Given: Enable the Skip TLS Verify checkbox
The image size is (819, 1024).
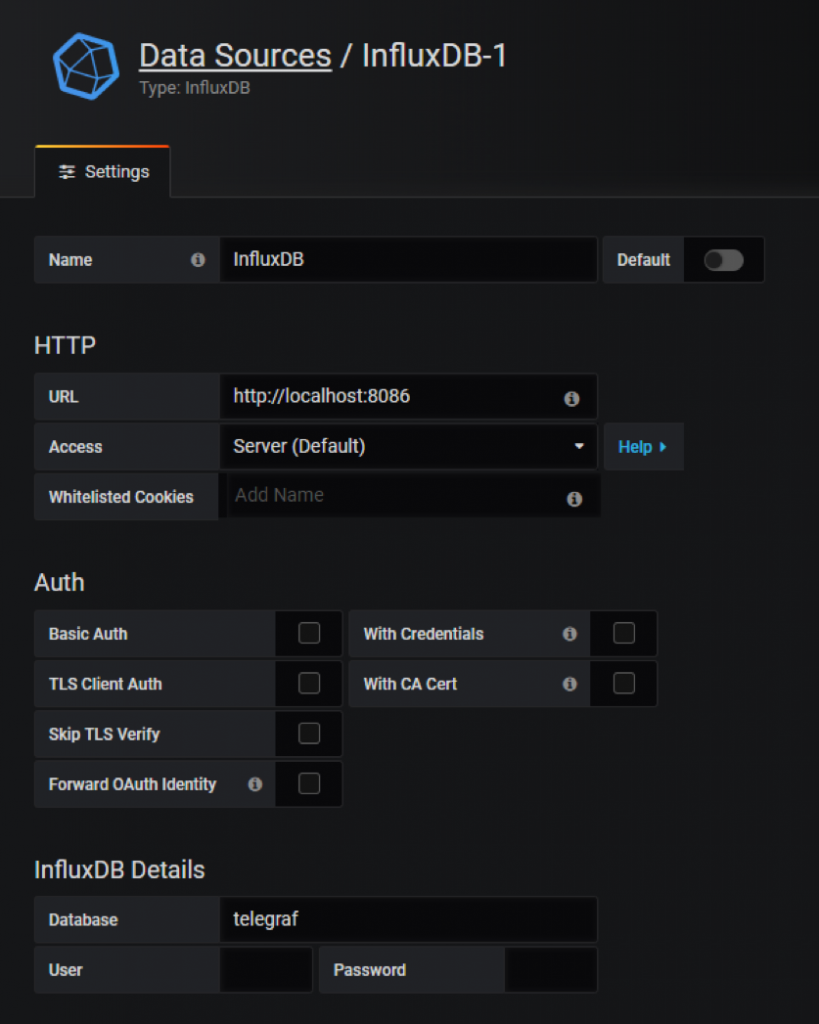Looking at the screenshot, I should pyautogui.click(x=309, y=733).
